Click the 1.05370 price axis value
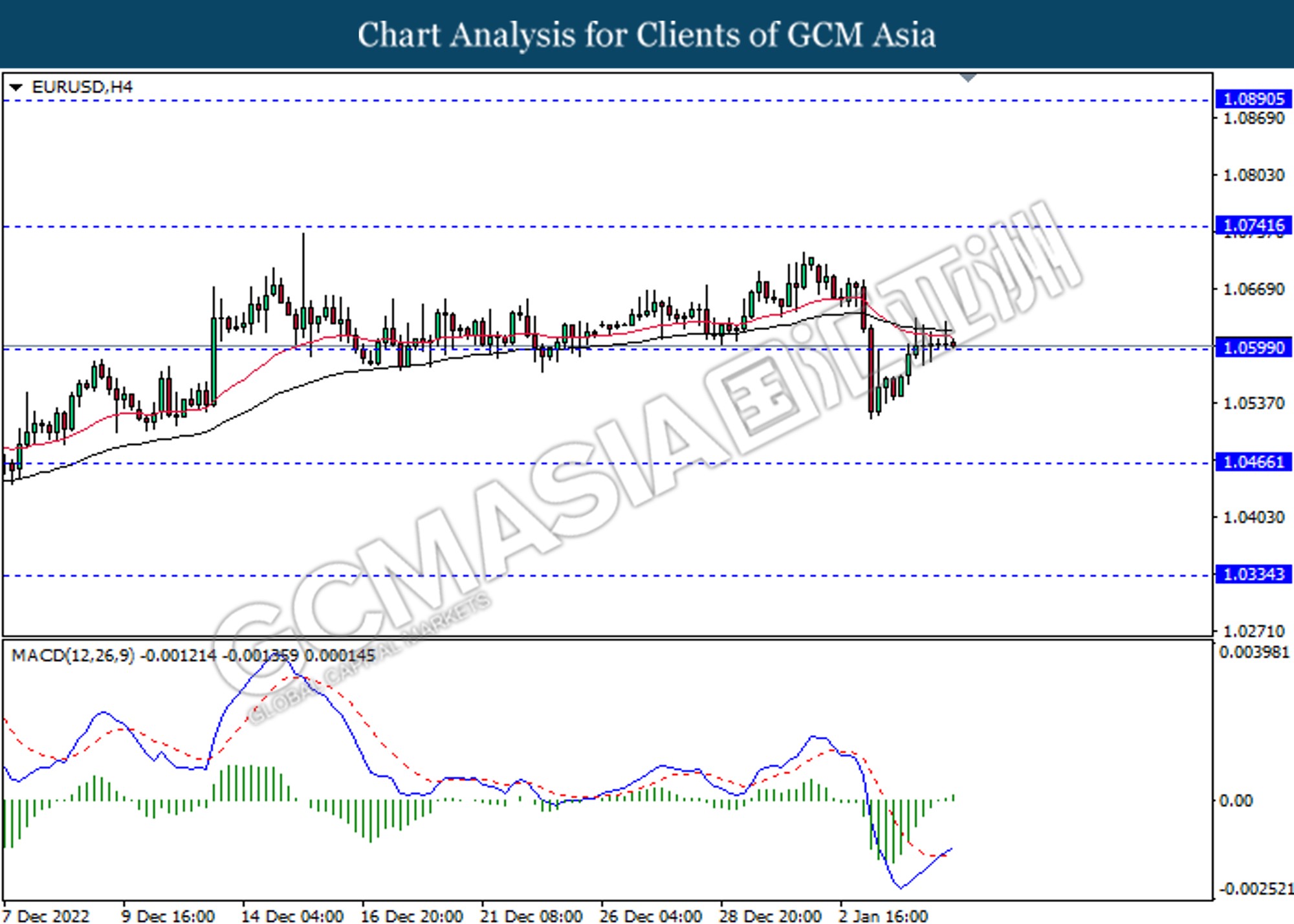The height and width of the screenshot is (924, 1294). (x=1253, y=404)
